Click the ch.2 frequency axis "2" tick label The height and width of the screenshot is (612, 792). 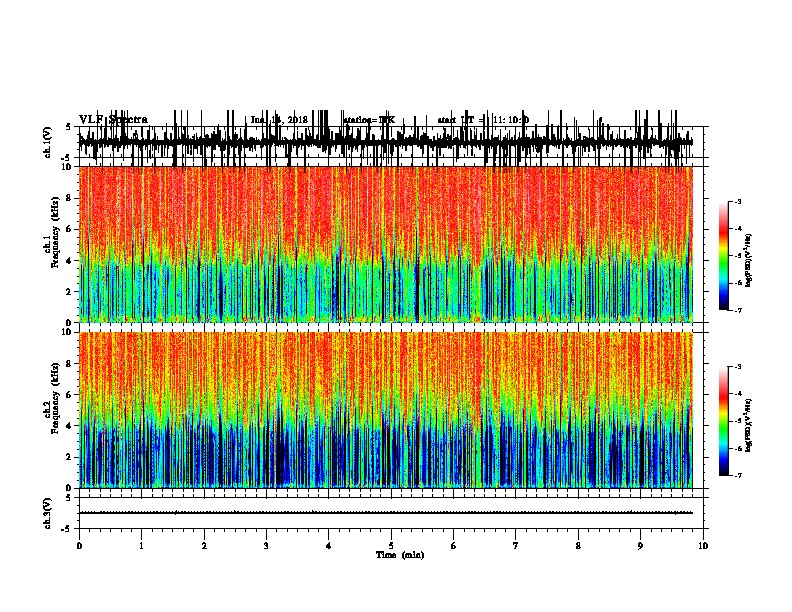coord(70,457)
